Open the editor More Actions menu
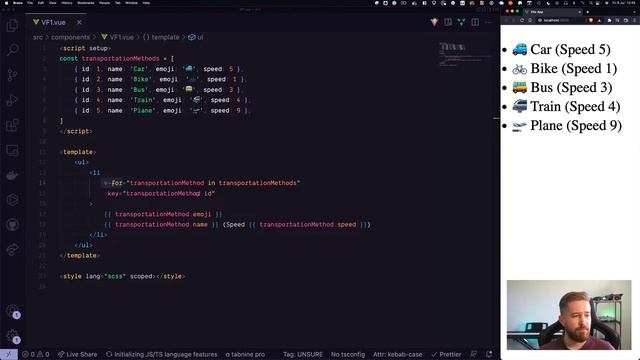 tap(489, 22)
